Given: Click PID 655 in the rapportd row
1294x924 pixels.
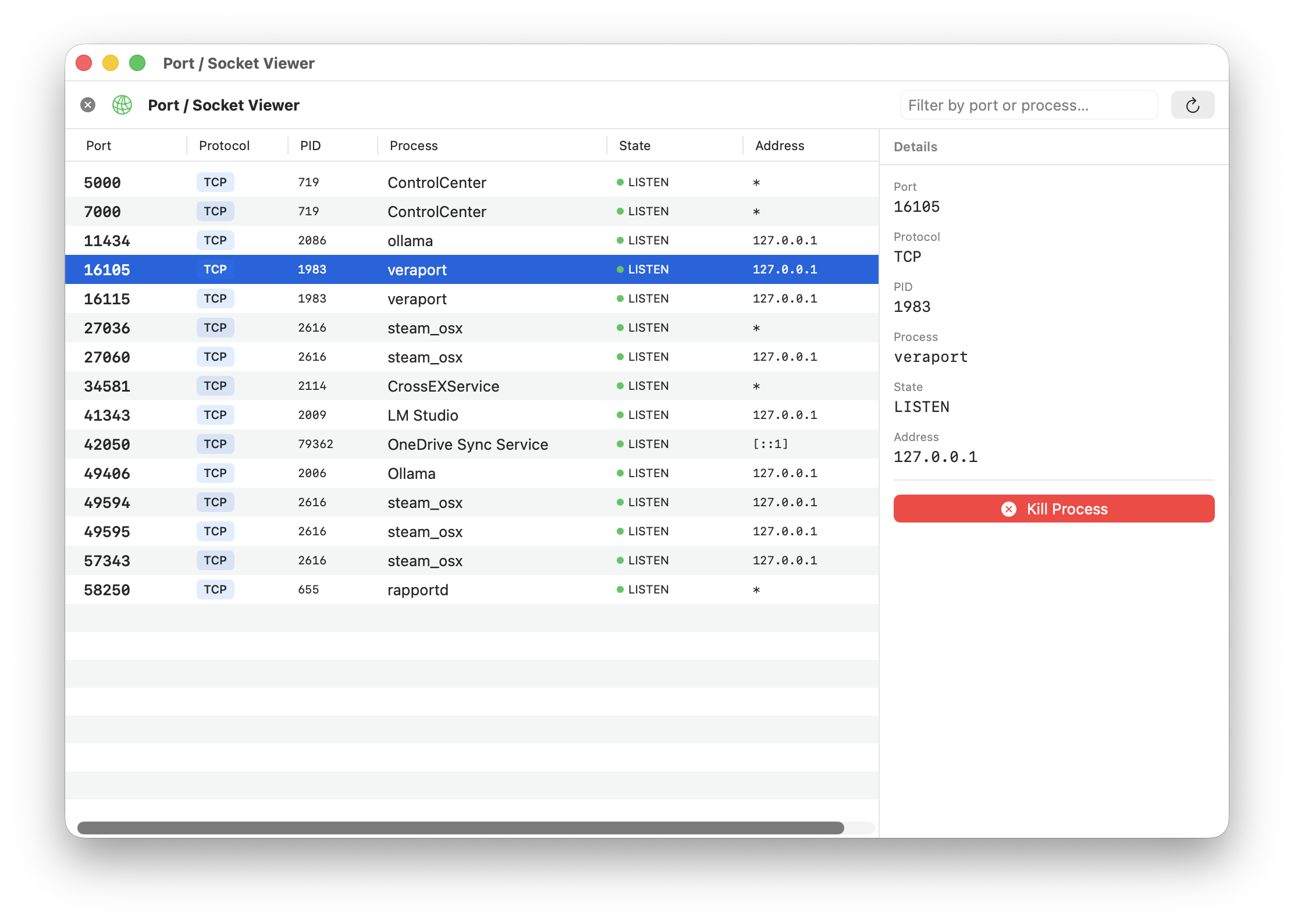Looking at the screenshot, I should coord(308,589).
